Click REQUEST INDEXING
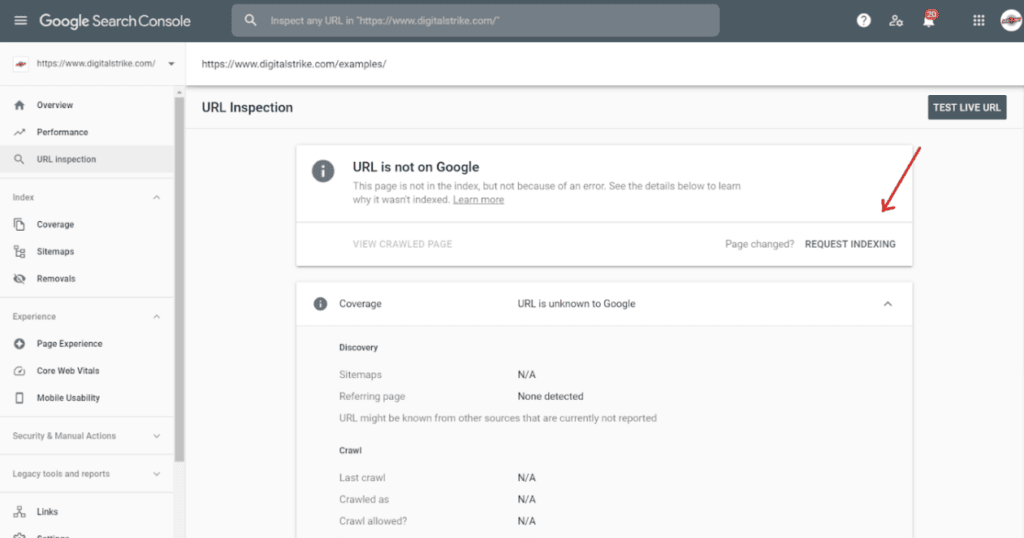 [850, 244]
